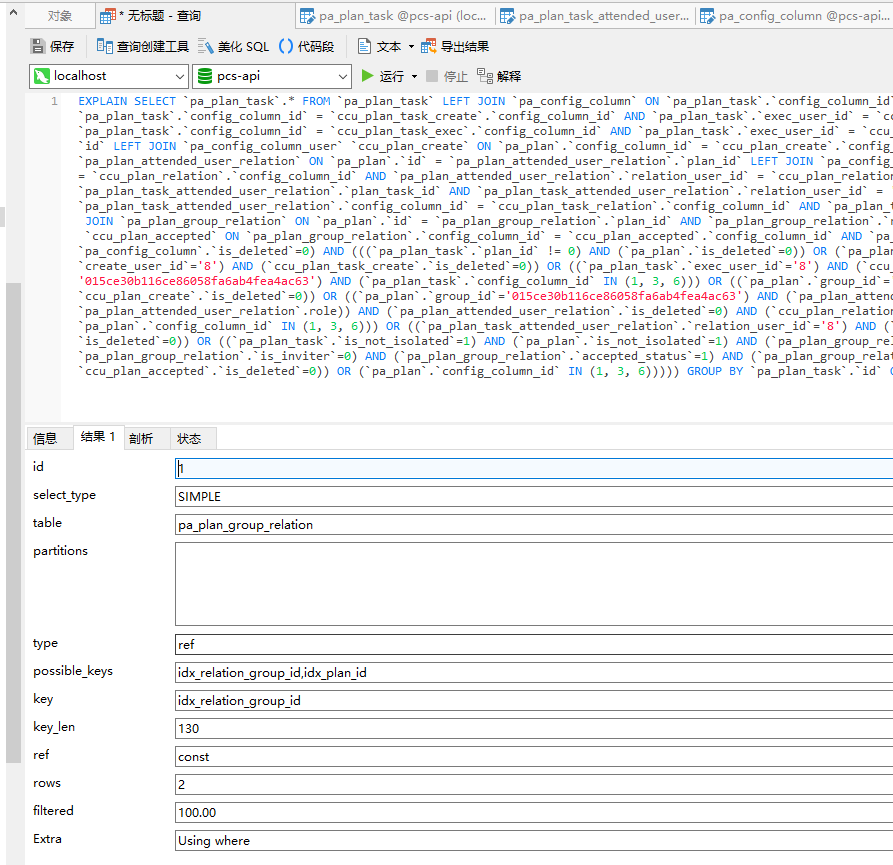Click Export Results (导出结果)

pyautogui.click(x=455, y=46)
